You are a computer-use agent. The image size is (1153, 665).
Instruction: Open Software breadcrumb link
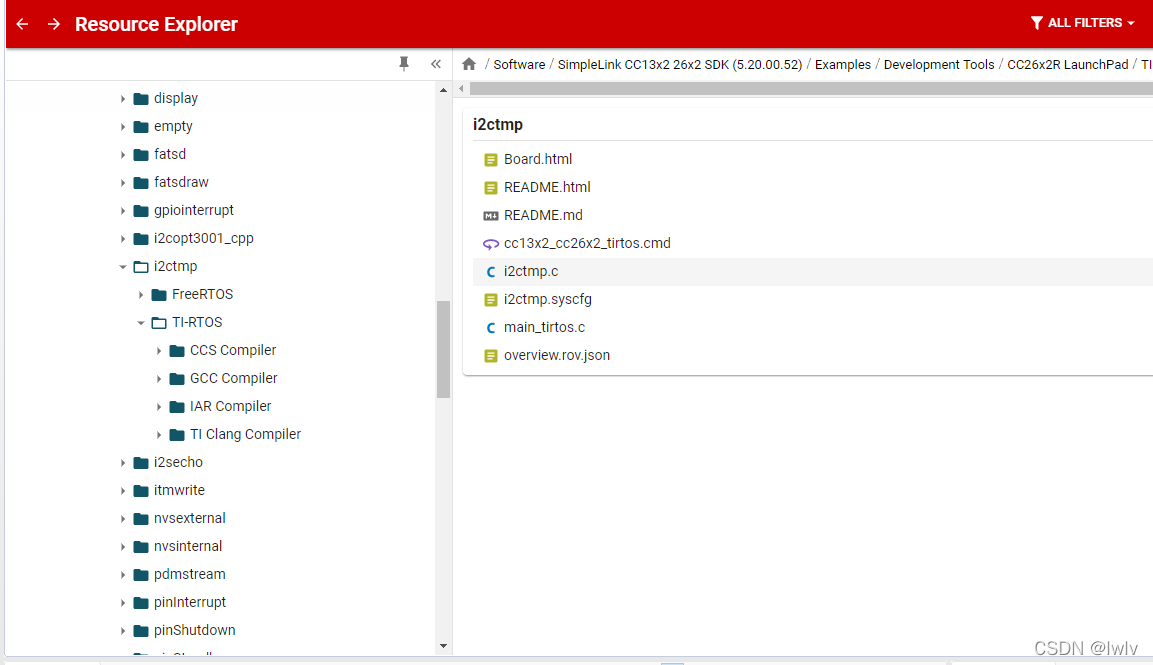(519, 65)
